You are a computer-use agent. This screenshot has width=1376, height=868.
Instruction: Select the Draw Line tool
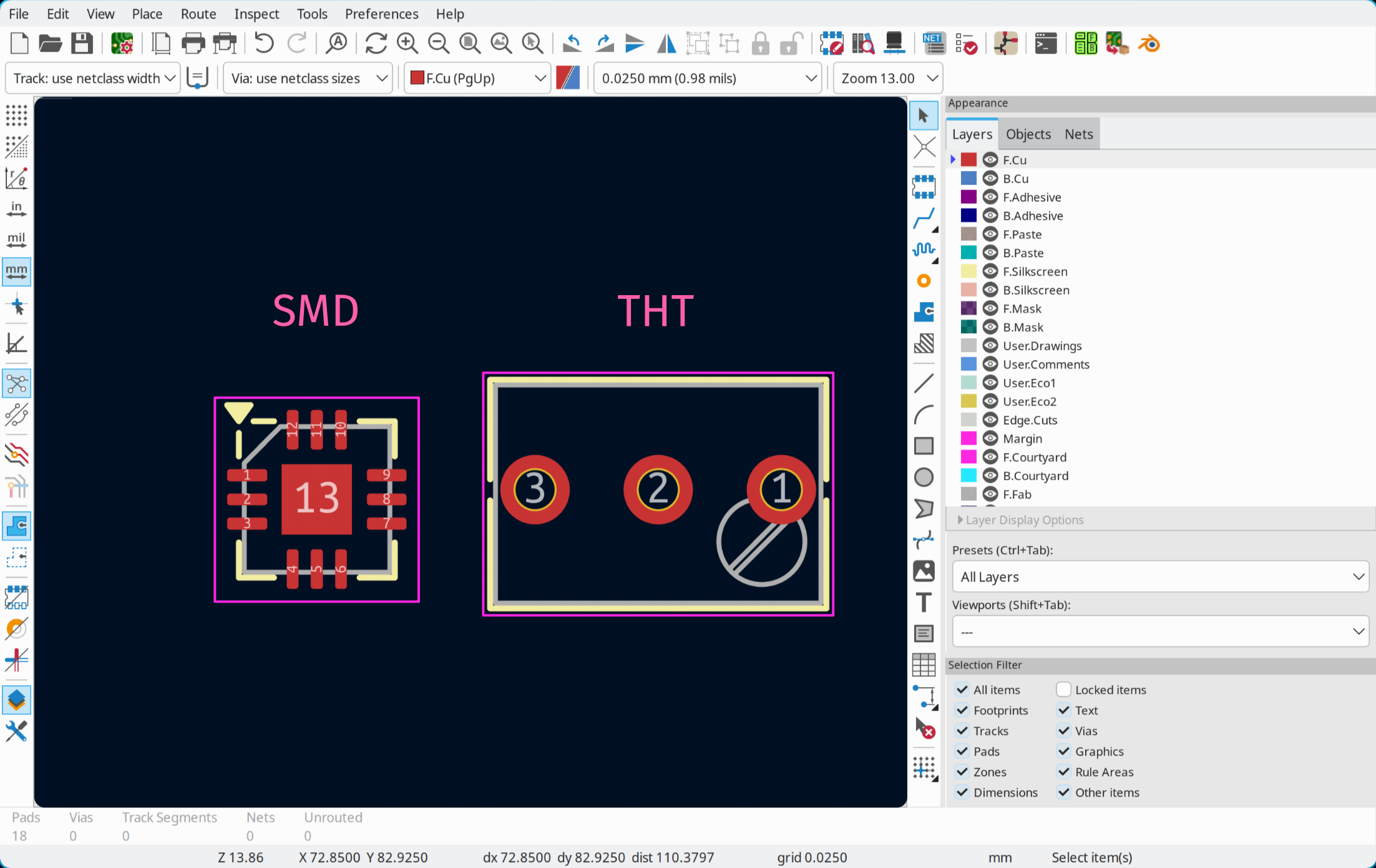click(x=924, y=383)
